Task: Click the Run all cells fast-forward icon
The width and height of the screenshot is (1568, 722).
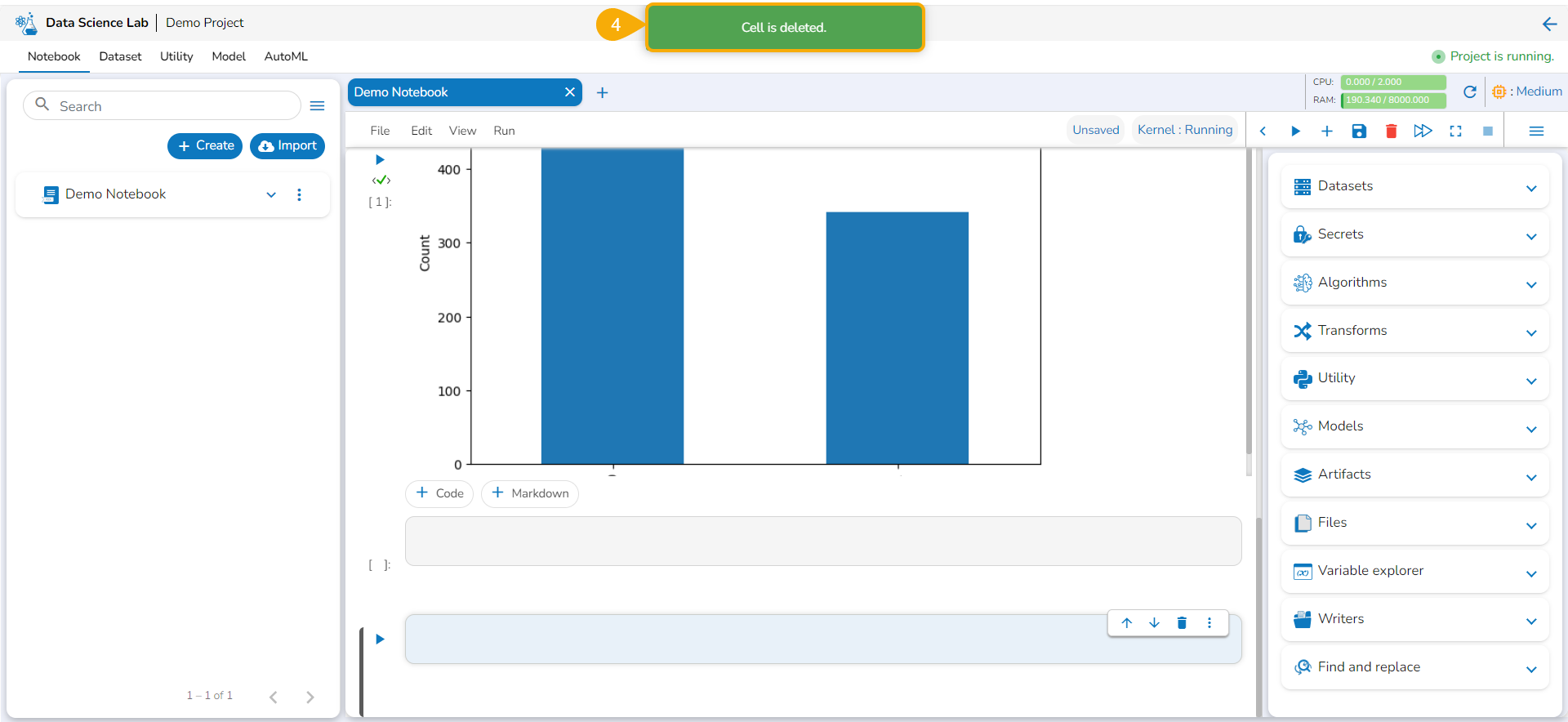Action: tap(1423, 131)
